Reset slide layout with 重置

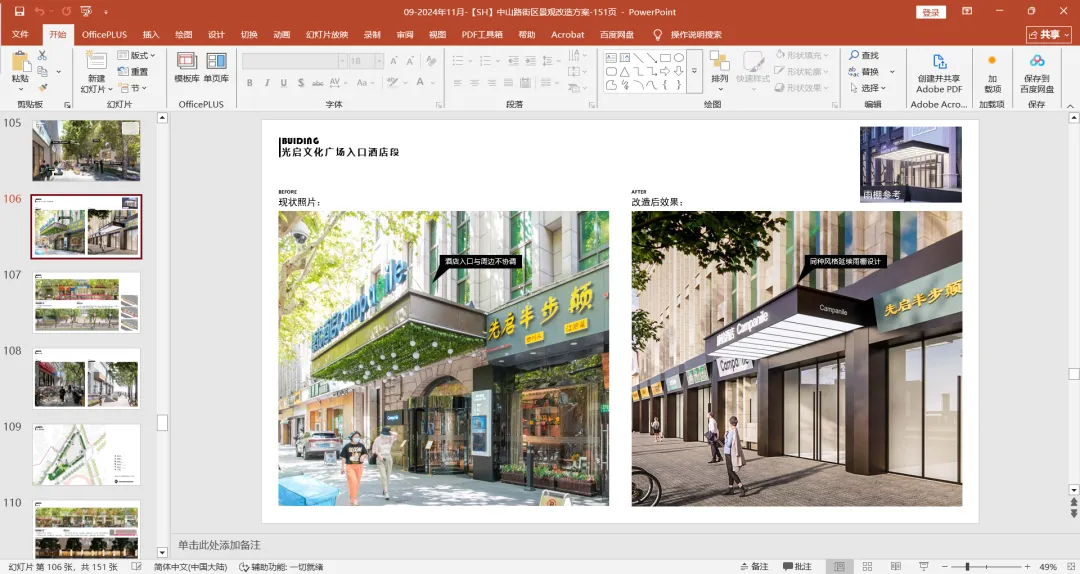click(133, 72)
